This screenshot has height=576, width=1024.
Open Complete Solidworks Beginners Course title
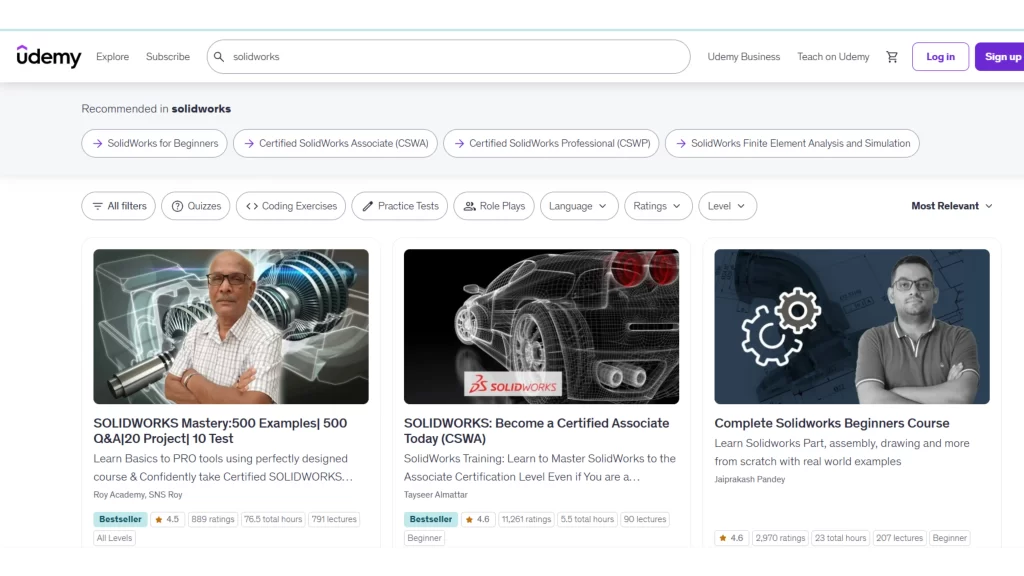coord(831,423)
